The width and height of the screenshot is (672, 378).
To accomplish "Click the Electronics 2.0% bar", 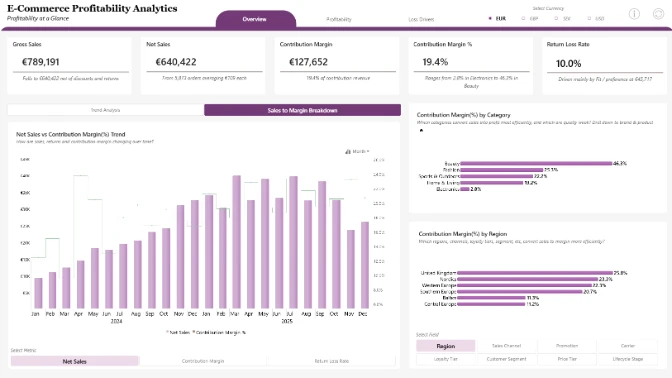I will point(465,189).
